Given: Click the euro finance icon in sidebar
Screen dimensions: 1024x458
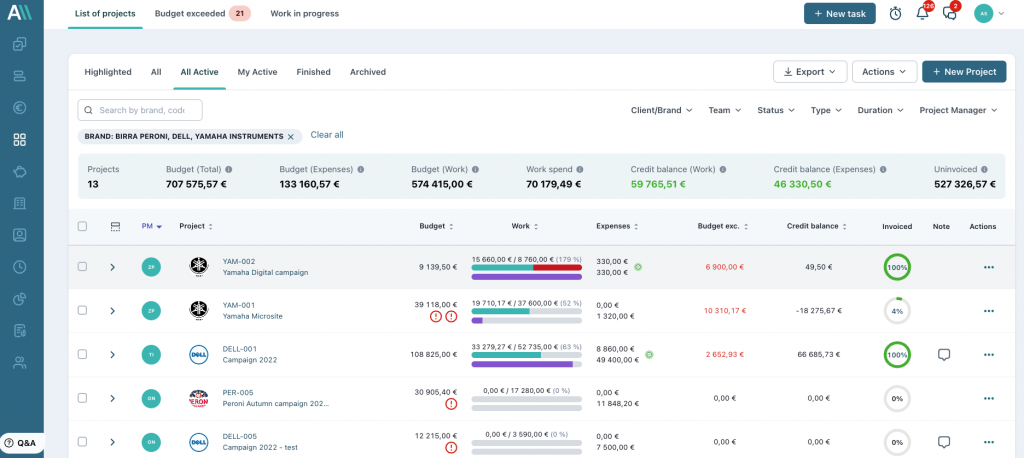Looking at the screenshot, I should pos(19,108).
